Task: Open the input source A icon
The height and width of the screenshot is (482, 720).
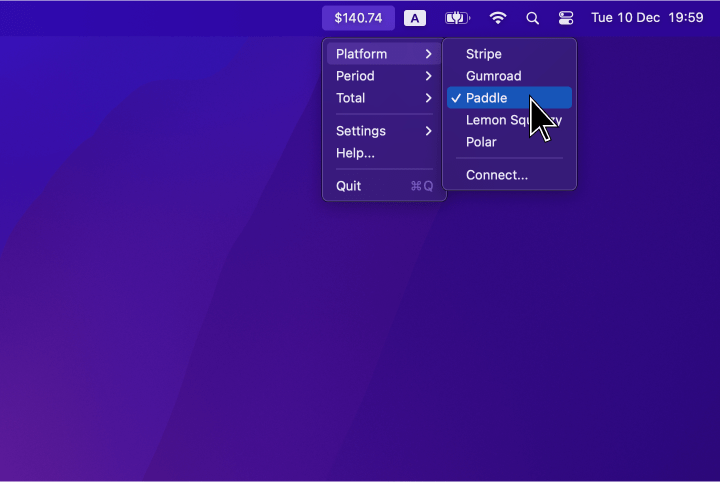Action: [414, 18]
